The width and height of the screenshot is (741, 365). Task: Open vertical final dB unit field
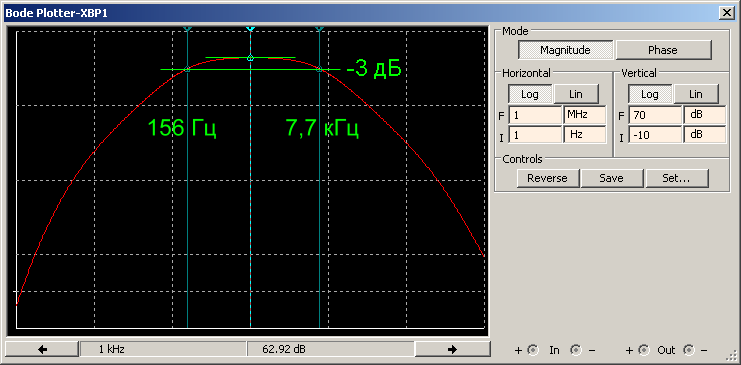coord(705,115)
